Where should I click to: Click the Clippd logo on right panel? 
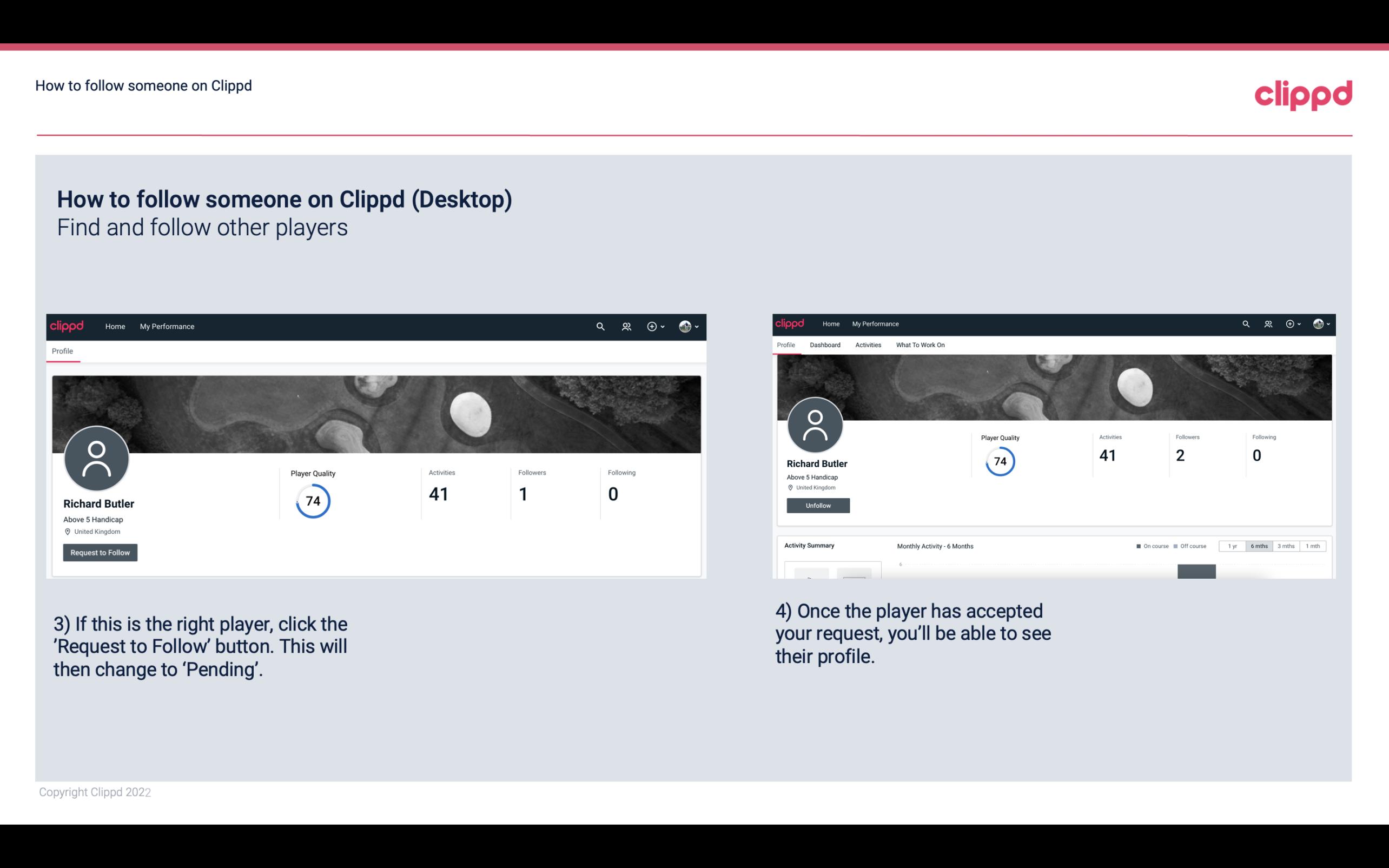click(x=791, y=323)
